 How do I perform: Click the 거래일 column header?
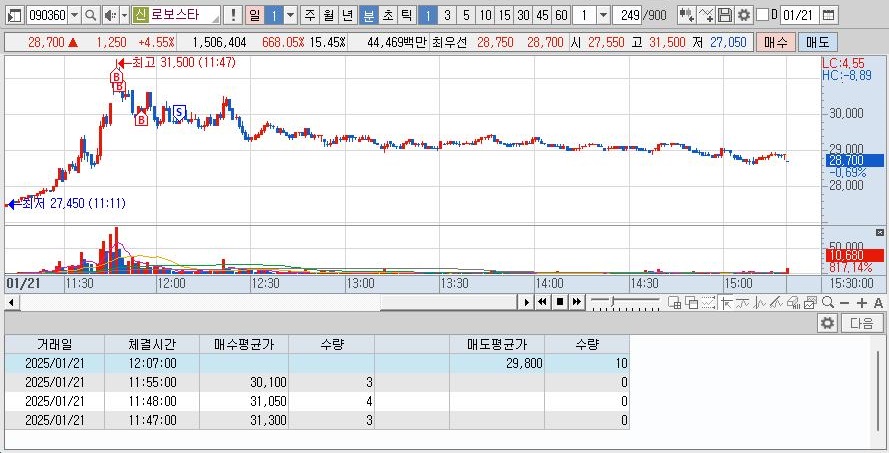point(55,344)
